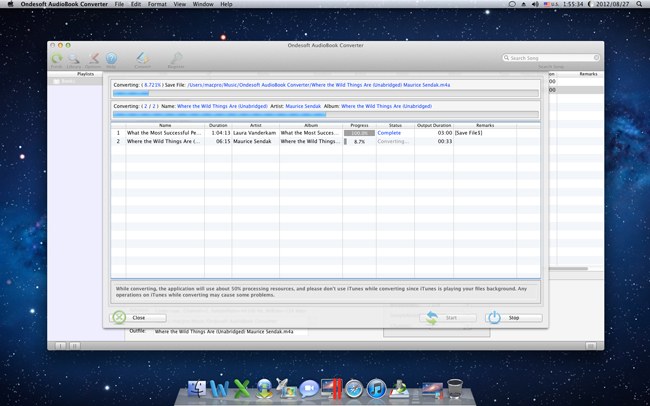Open the Options toolbar icon
The width and height of the screenshot is (650, 406).
pos(93,58)
